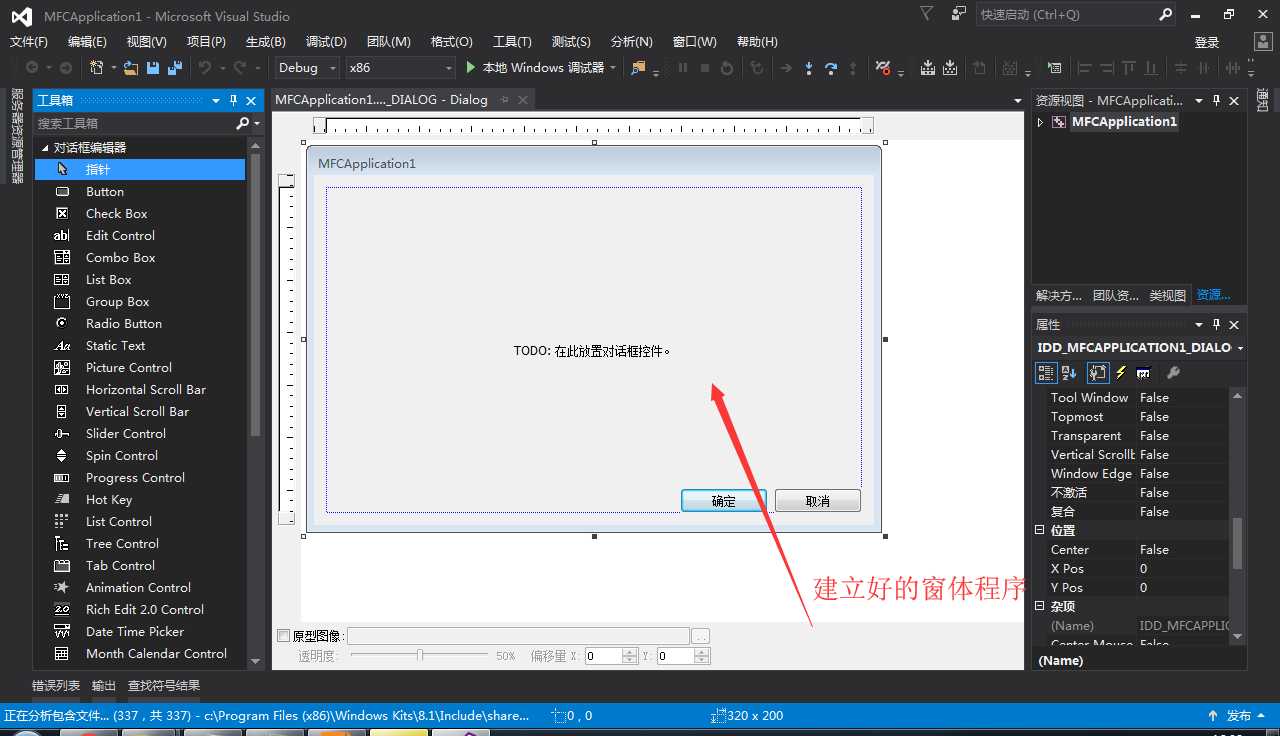This screenshot has height=736, width=1280.
Task: Click the 取消 button on dialog
Action: [818, 501]
